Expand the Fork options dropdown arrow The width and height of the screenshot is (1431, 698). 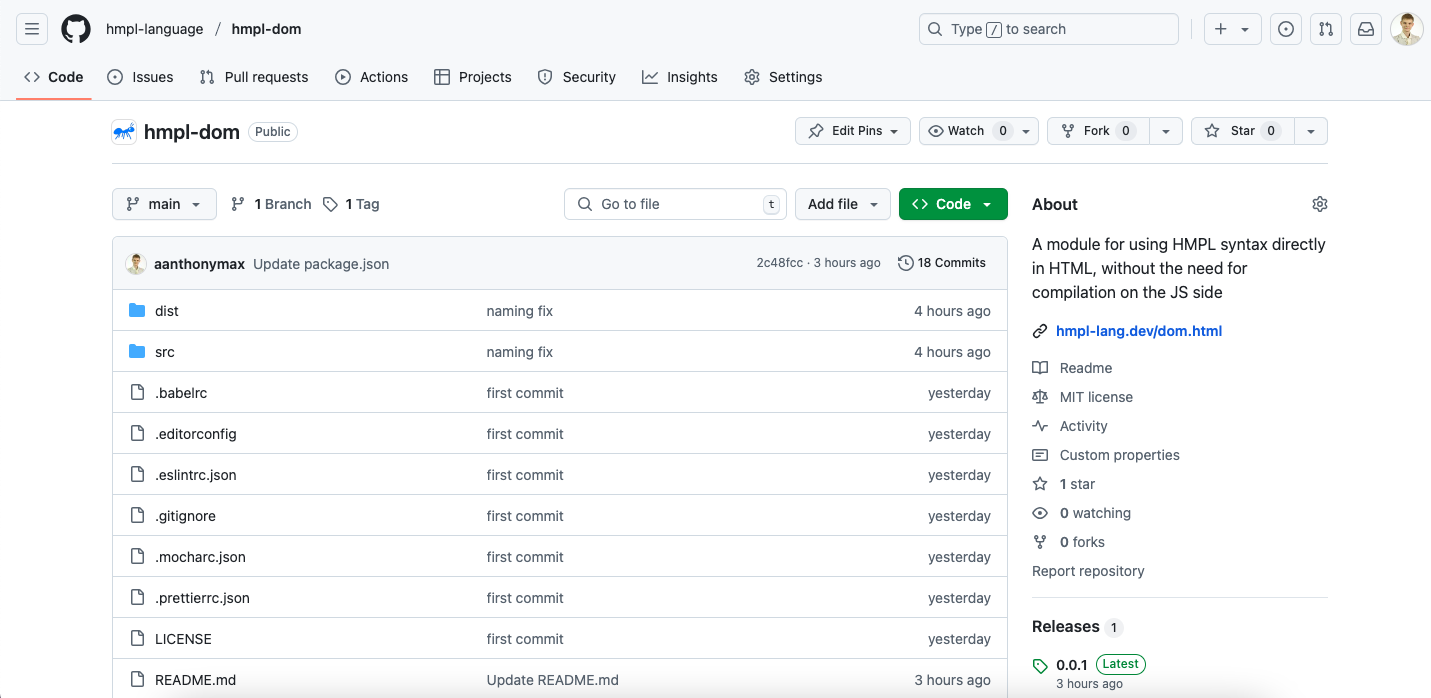[1166, 131]
